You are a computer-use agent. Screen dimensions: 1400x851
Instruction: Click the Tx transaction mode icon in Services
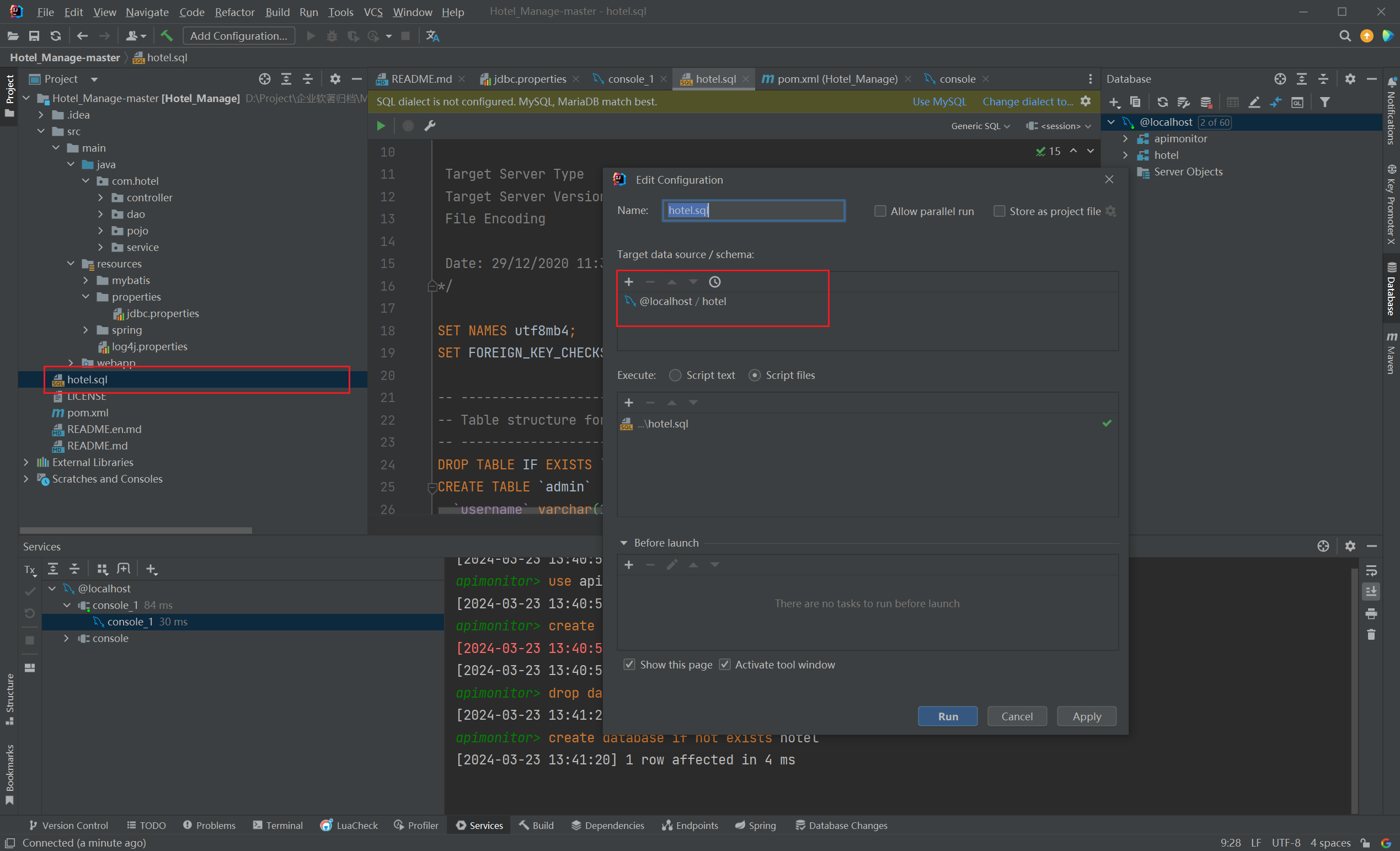pos(30,569)
